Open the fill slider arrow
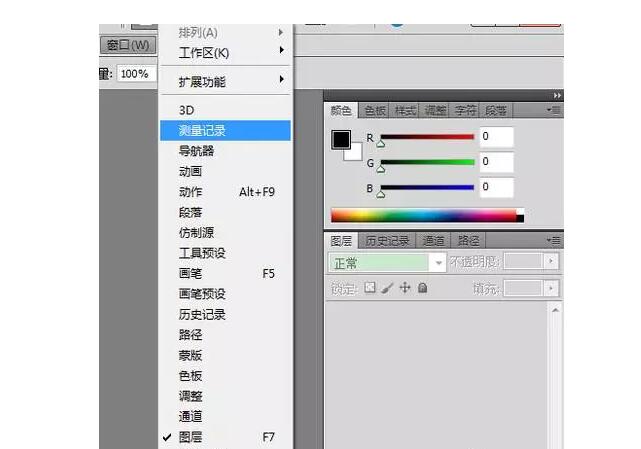 (x=551, y=288)
